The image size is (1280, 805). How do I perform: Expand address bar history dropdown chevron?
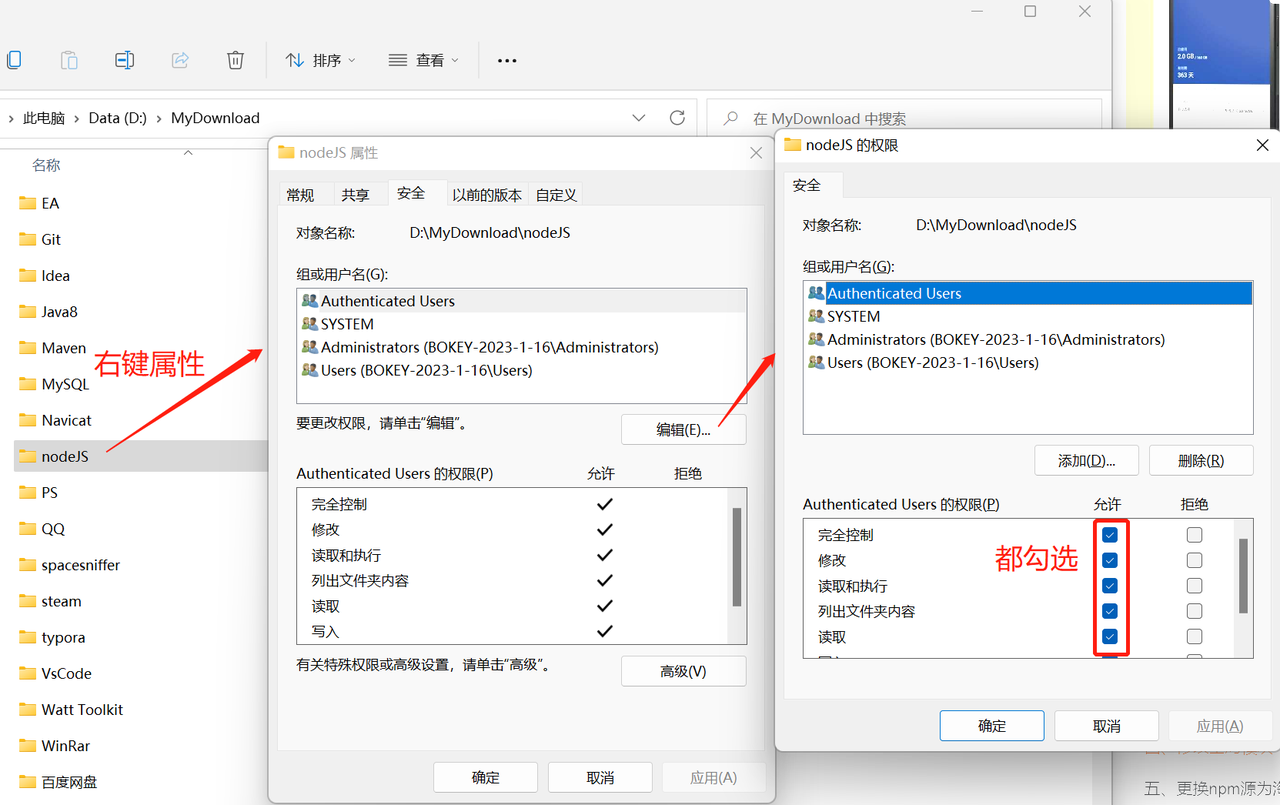coord(639,118)
